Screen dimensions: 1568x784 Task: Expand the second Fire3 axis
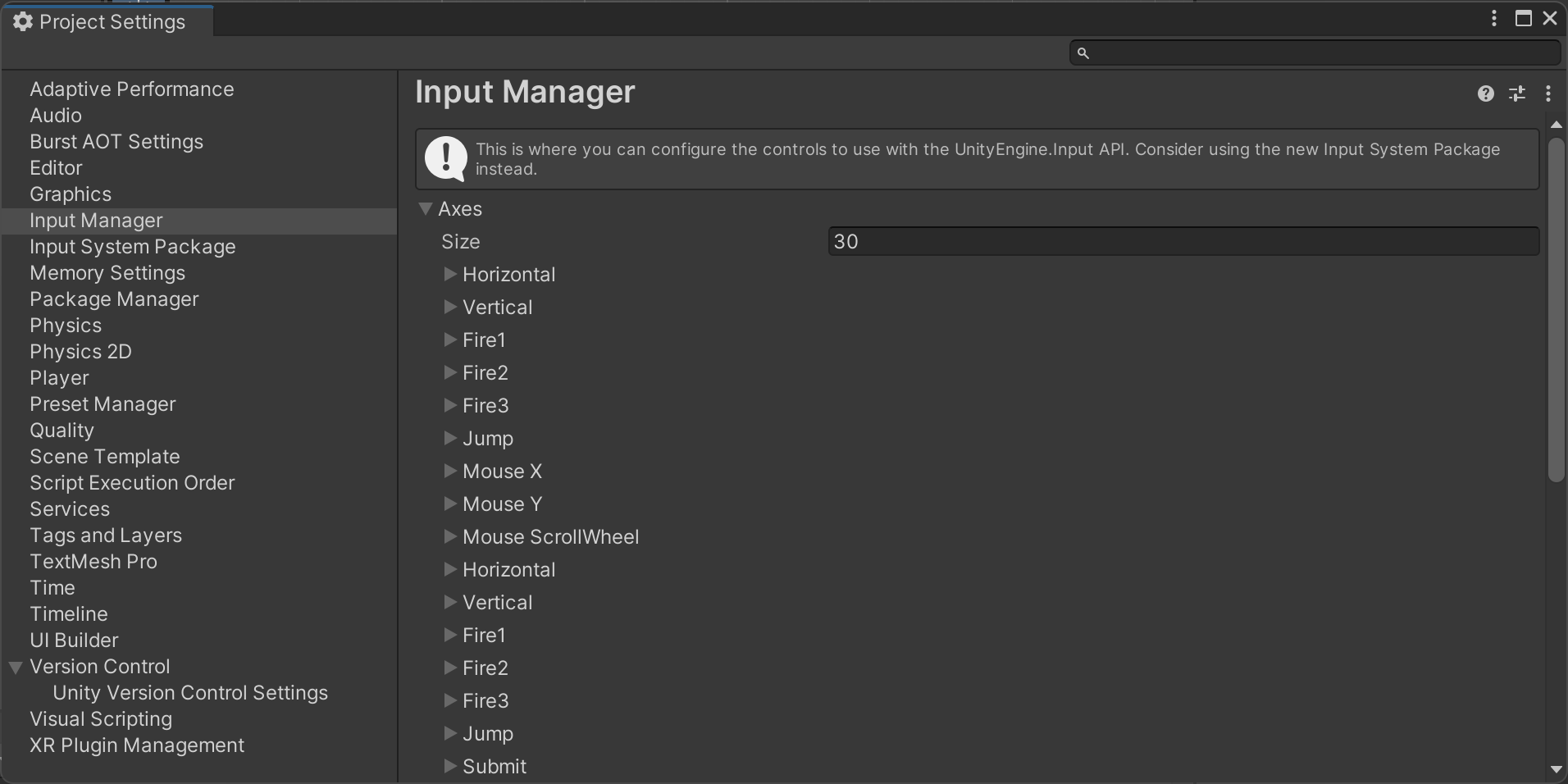tap(450, 700)
